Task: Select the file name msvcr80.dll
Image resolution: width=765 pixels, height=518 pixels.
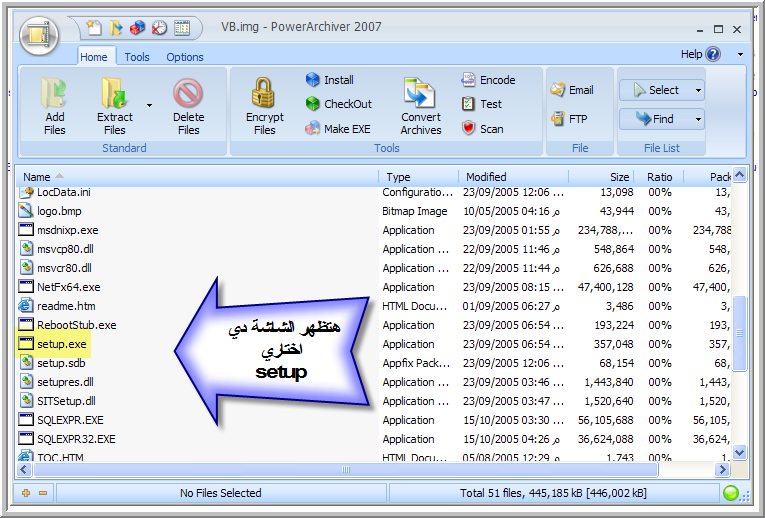Action: pos(64,268)
